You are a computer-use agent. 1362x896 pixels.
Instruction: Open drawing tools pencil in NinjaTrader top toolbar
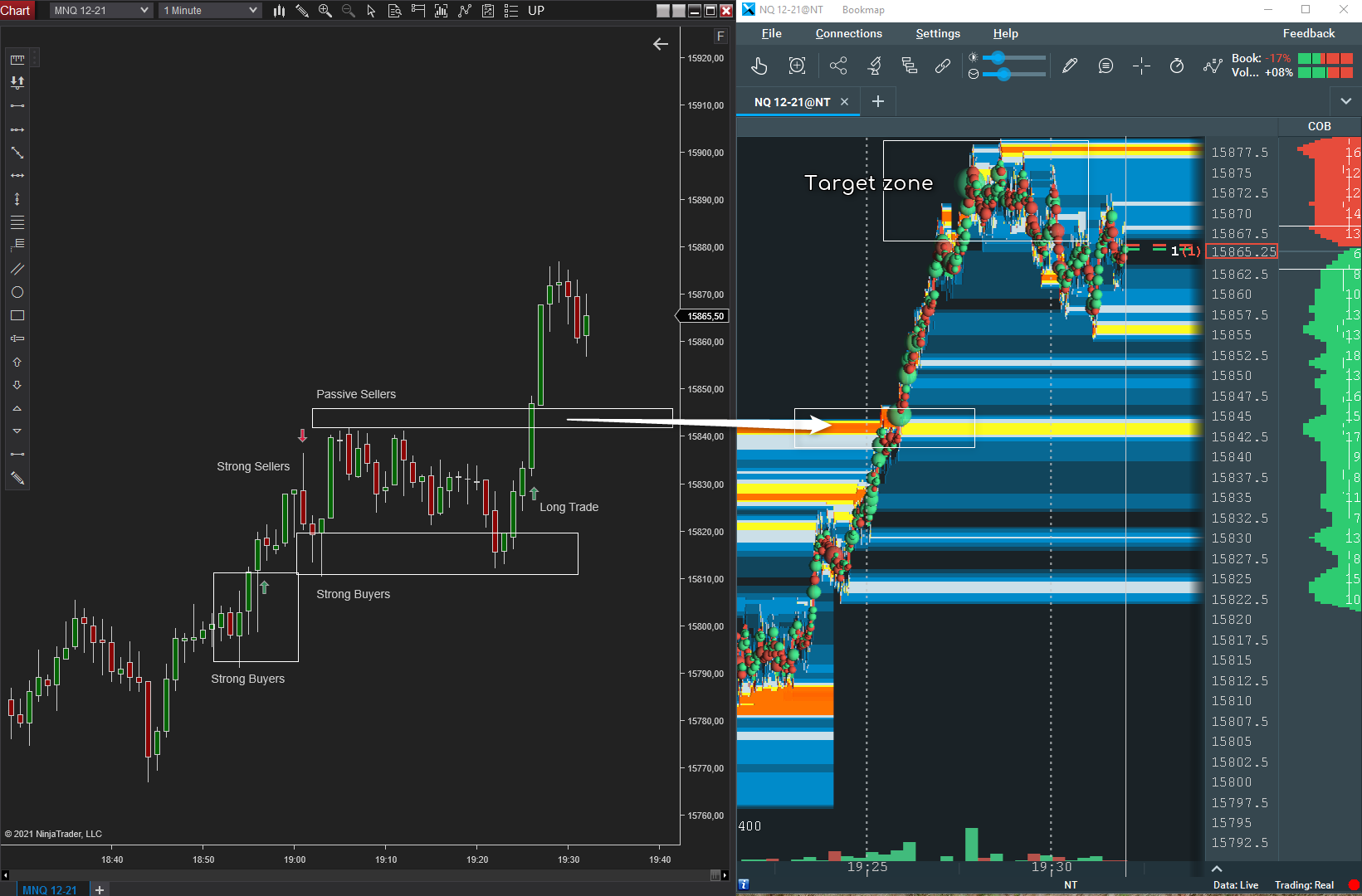point(302,11)
